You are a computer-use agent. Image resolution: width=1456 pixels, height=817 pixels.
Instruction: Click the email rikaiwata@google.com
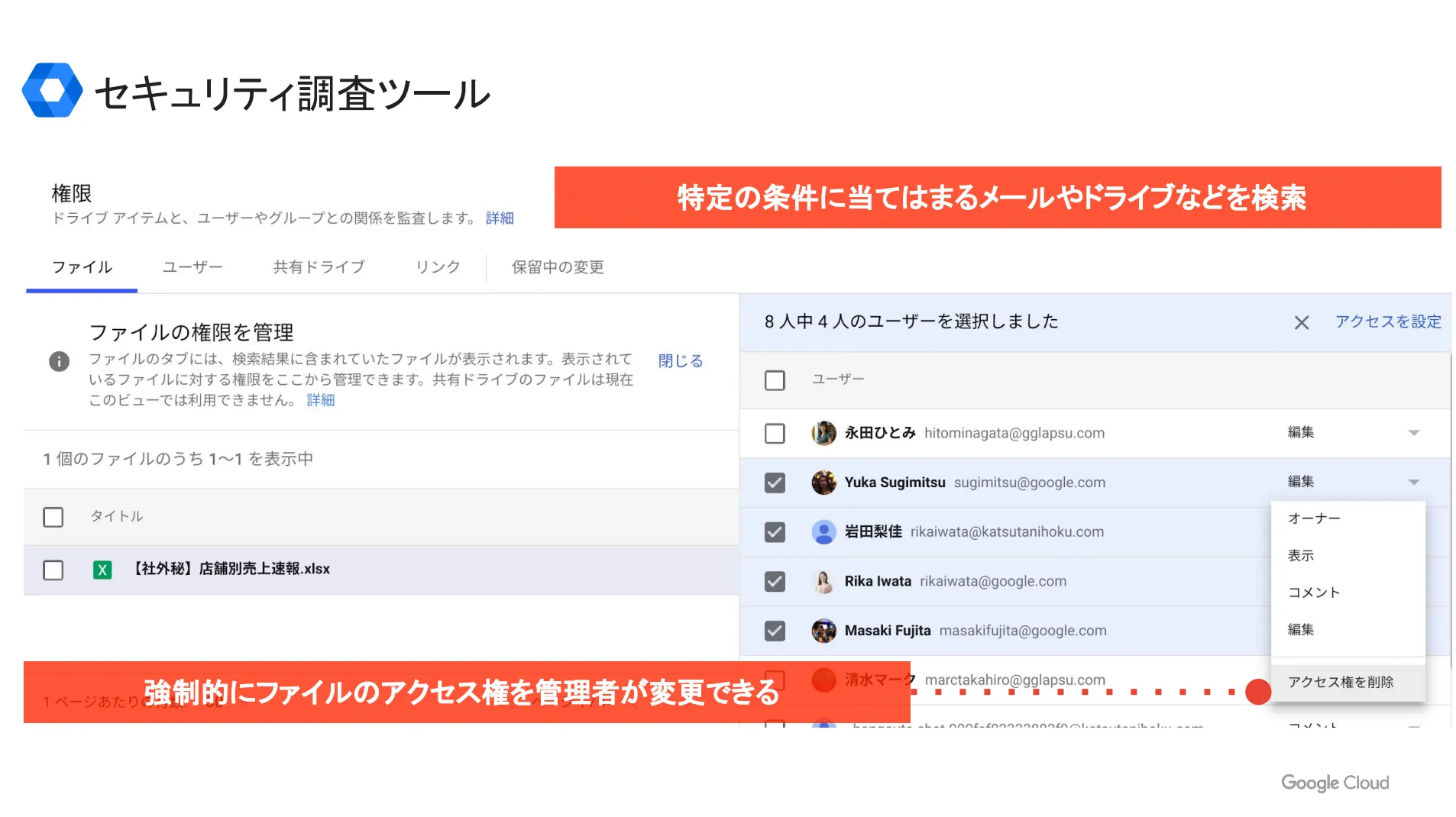pyautogui.click(x=992, y=581)
